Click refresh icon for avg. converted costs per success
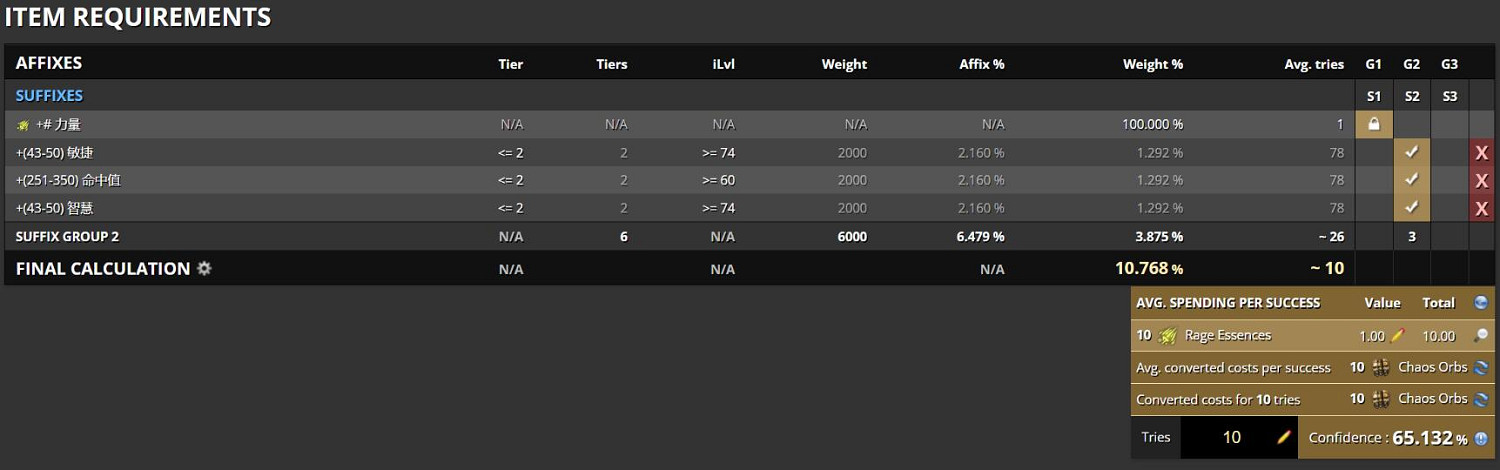 pyautogui.click(x=1481, y=367)
